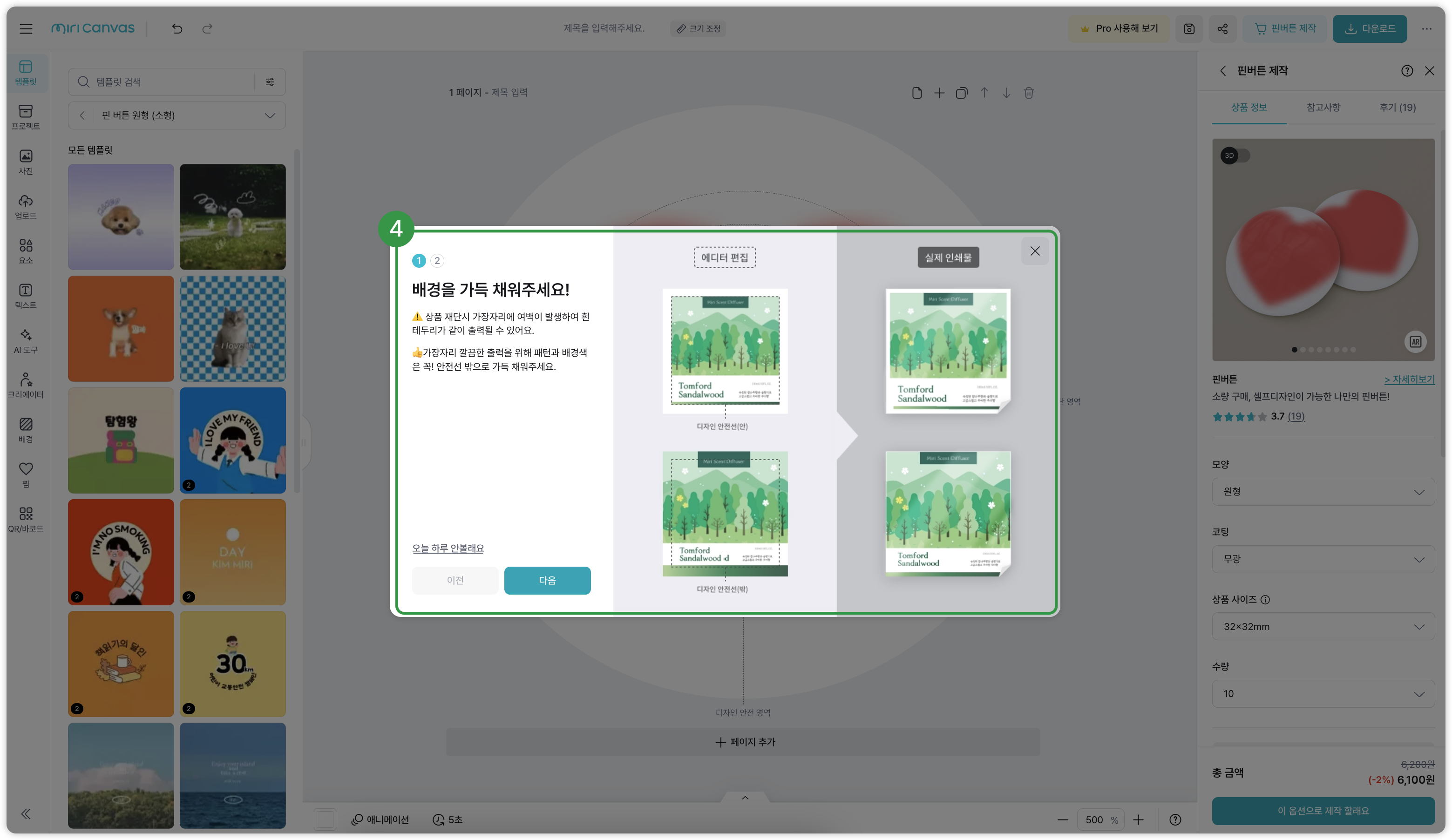Click the 다음 button in tutorial dialog
Viewport: 1452px width, 840px height.
tap(547, 580)
